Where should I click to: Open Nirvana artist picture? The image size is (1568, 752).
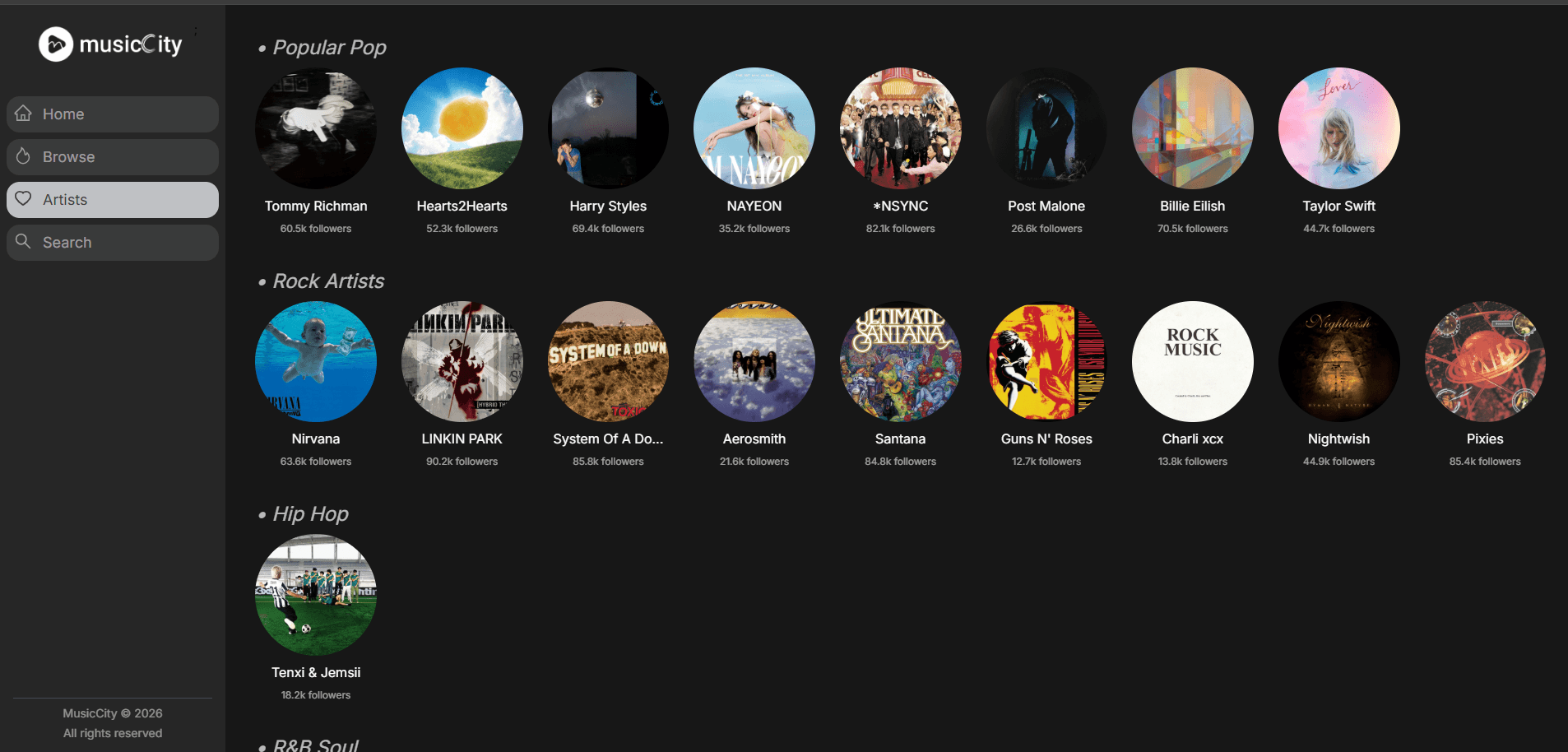tap(316, 362)
